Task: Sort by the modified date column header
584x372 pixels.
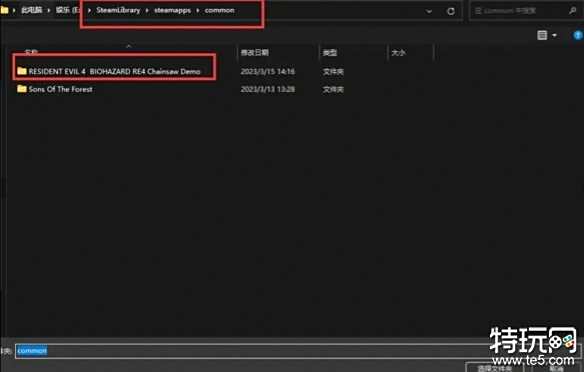Action: pyautogui.click(x=255, y=53)
